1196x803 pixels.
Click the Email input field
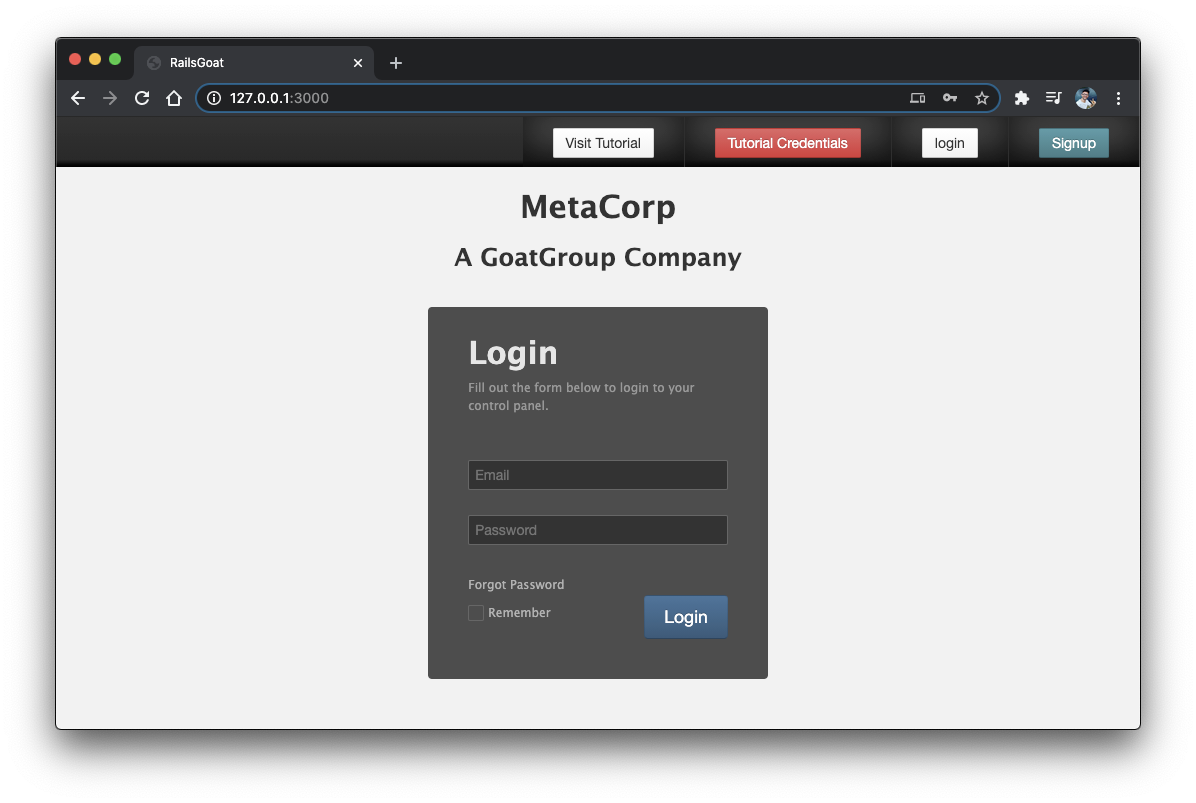(597, 474)
